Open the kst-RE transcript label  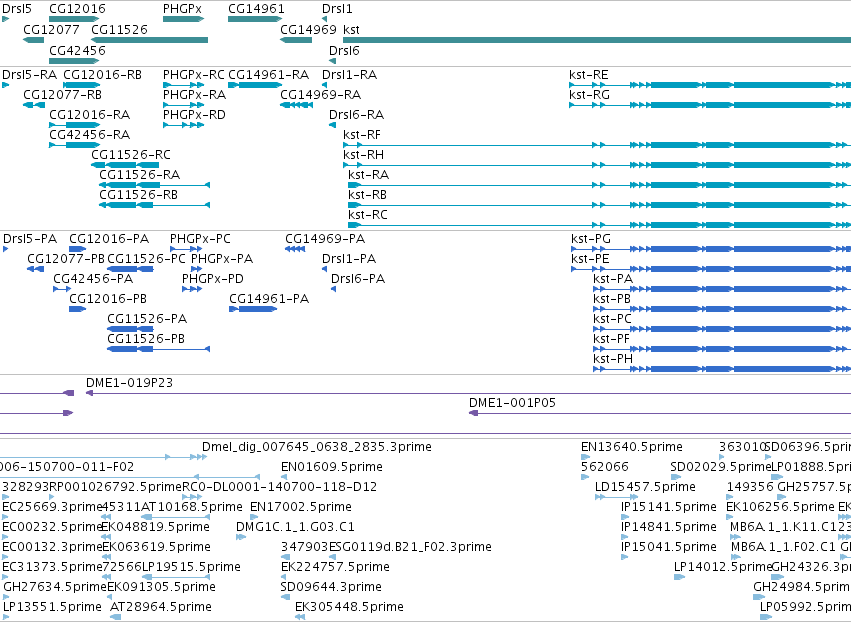click(589, 74)
